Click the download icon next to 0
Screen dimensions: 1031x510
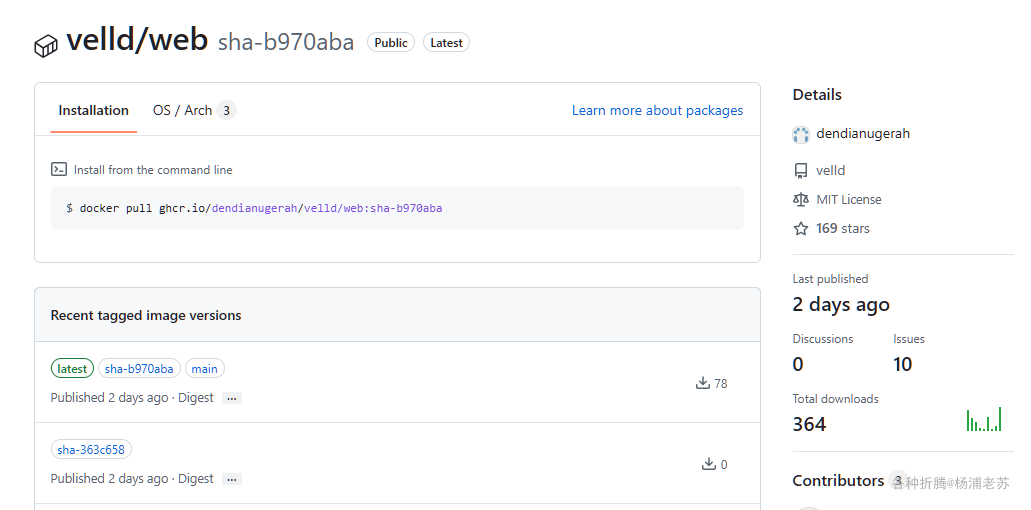[x=709, y=464]
